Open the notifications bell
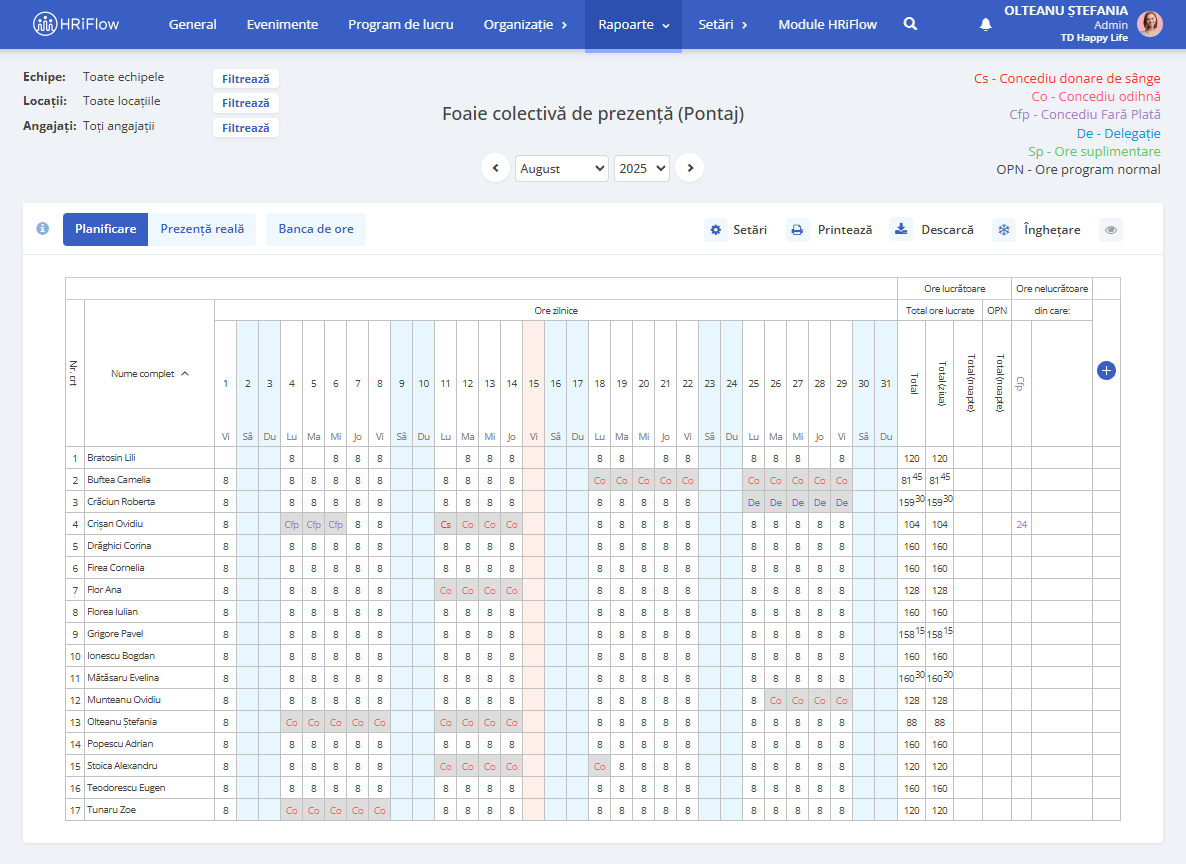Image resolution: width=1186 pixels, height=864 pixels. point(985,25)
